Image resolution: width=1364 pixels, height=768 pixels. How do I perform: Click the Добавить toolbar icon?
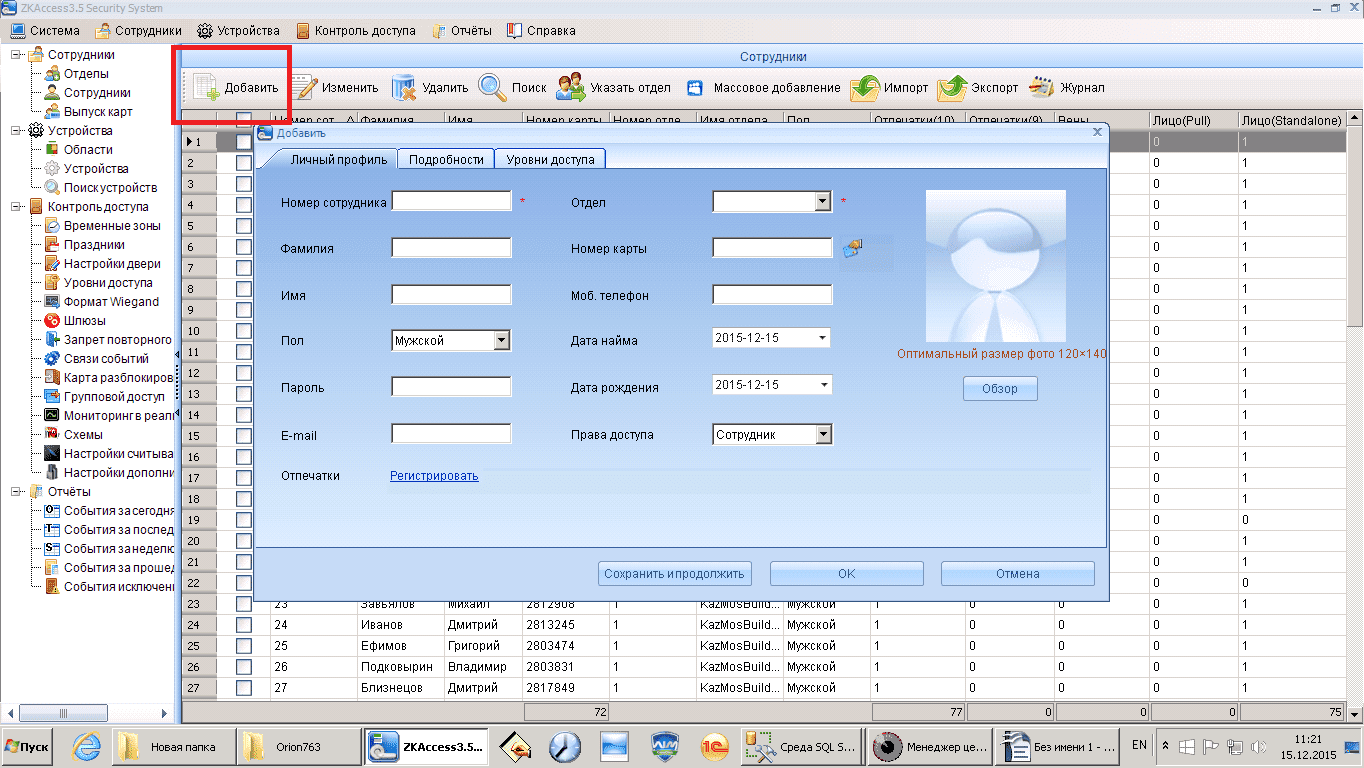pos(205,88)
